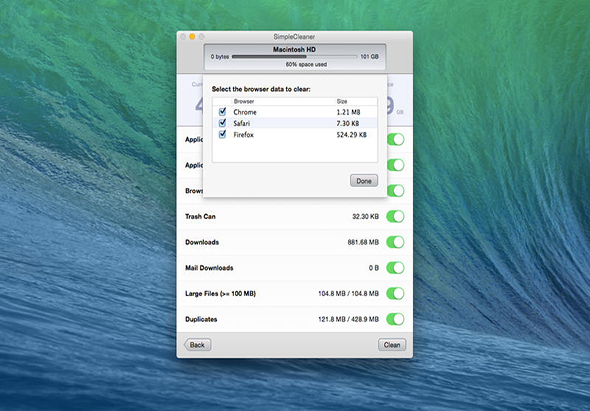Toggle the first Applic row switch
This screenshot has height=411, width=590.
tap(396, 139)
